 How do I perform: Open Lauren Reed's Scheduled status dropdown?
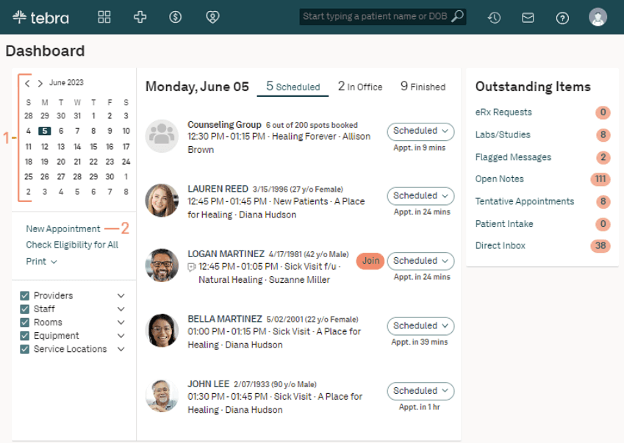(x=419, y=196)
